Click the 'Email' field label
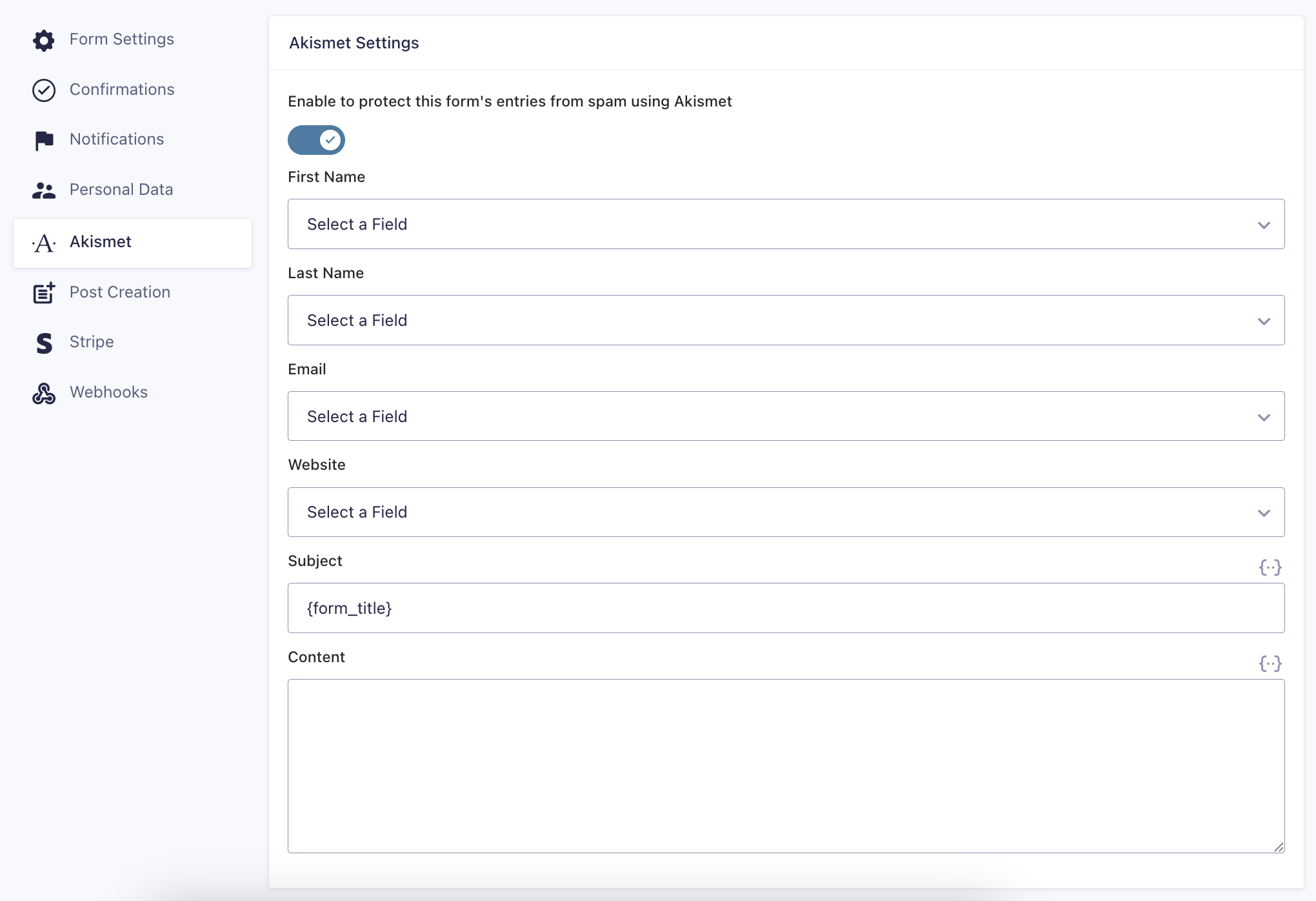 [x=307, y=369]
